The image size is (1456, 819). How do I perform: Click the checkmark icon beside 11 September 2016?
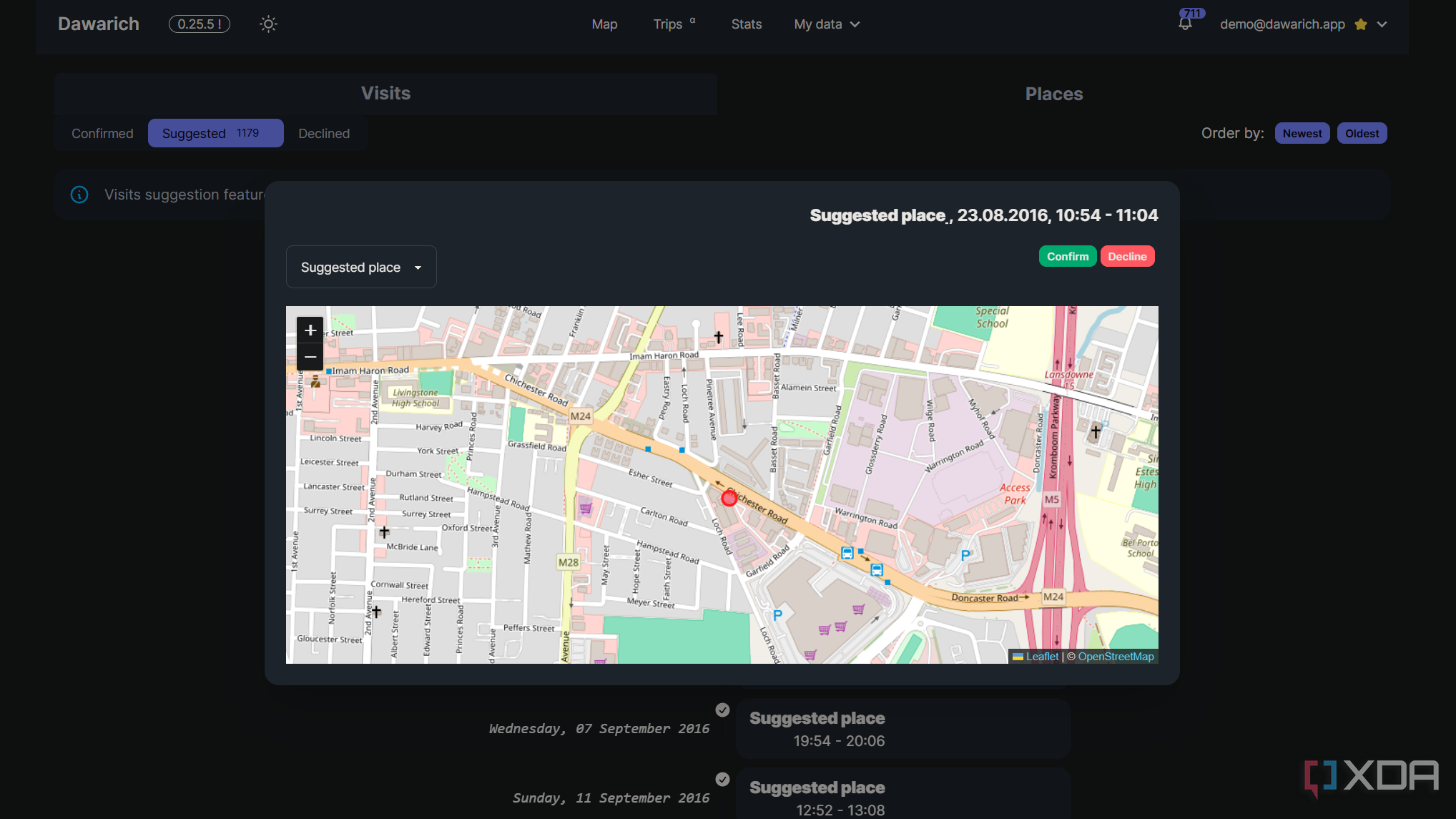pyautogui.click(x=722, y=779)
